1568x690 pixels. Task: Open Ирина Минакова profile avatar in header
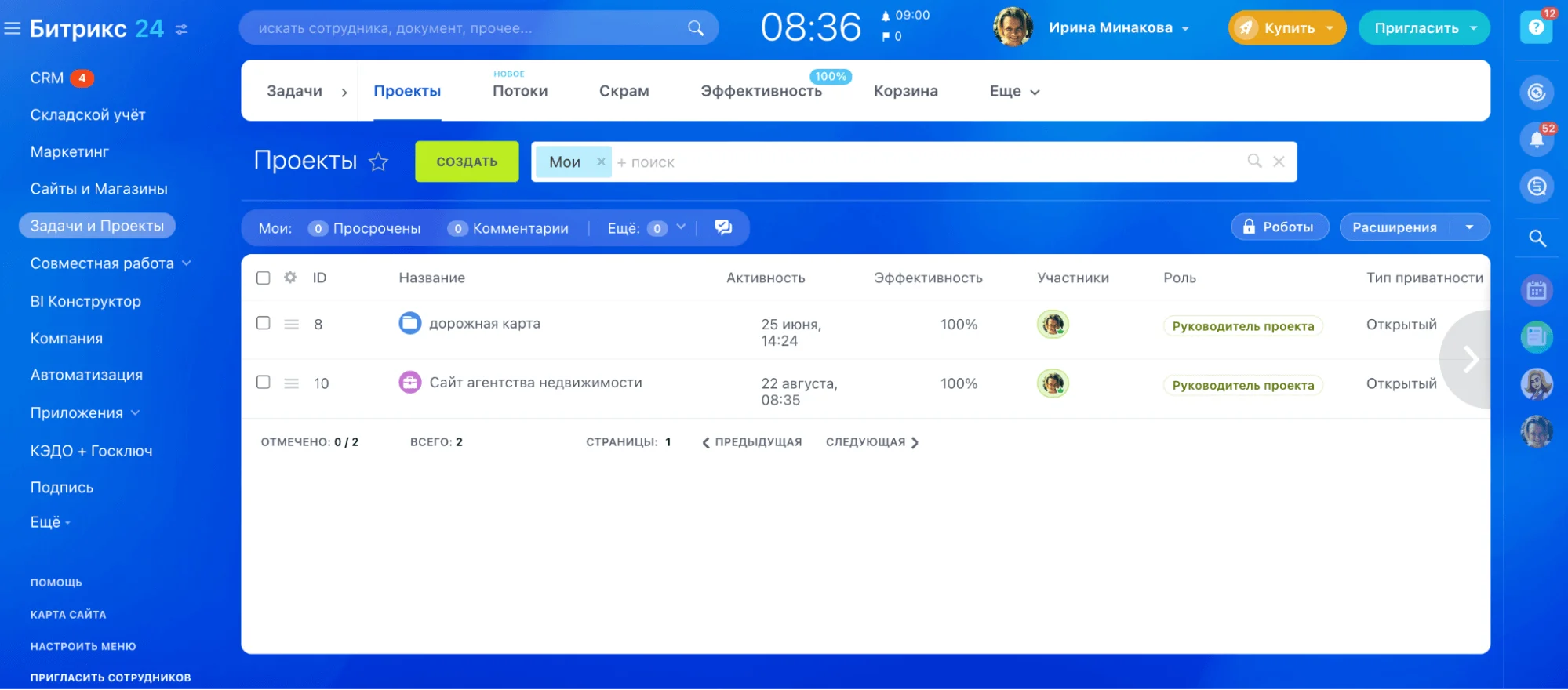(1013, 27)
